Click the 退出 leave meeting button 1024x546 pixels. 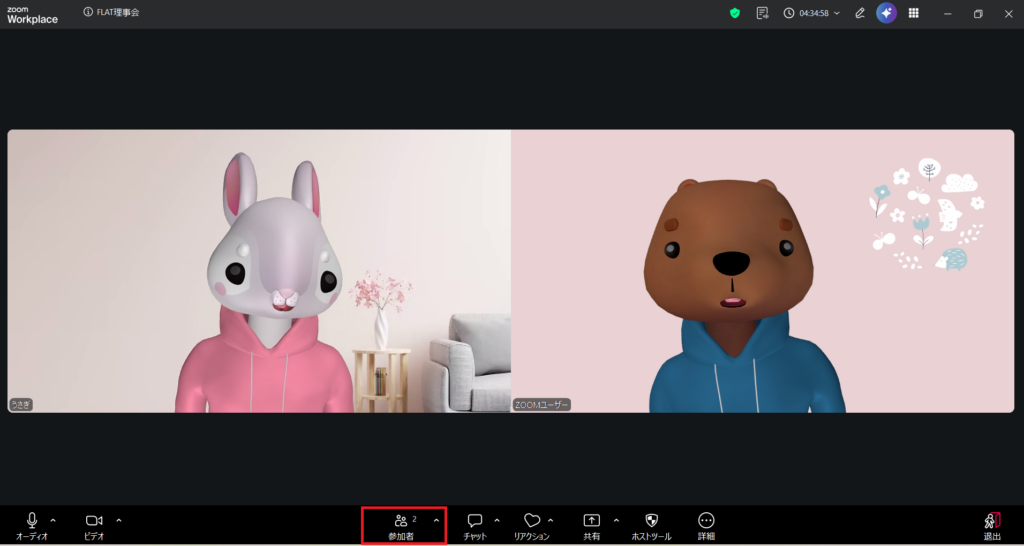point(992,521)
